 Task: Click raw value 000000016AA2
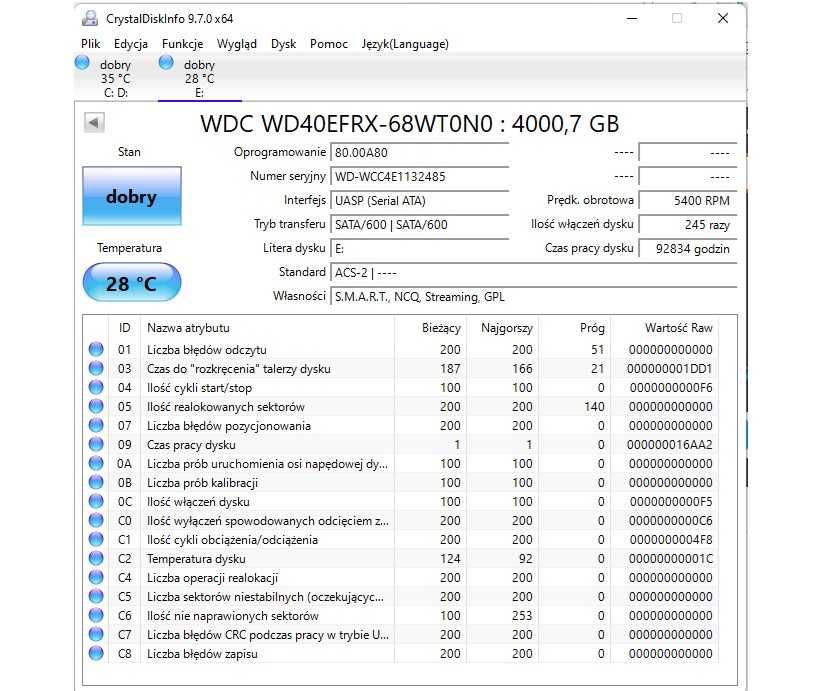pos(670,444)
